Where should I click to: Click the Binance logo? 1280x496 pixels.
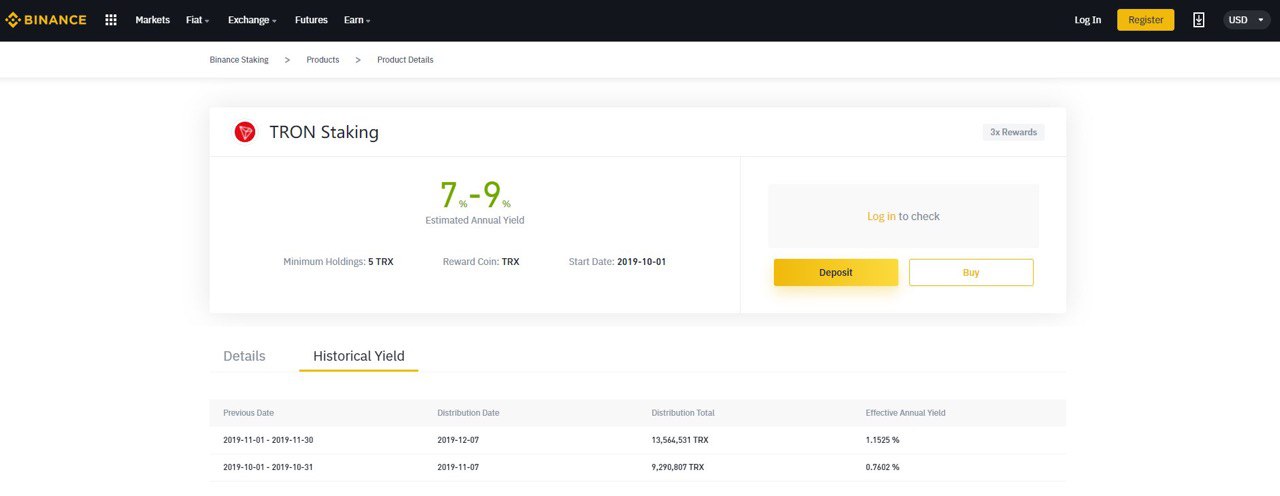pyautogui.click(x=46, y=20)
